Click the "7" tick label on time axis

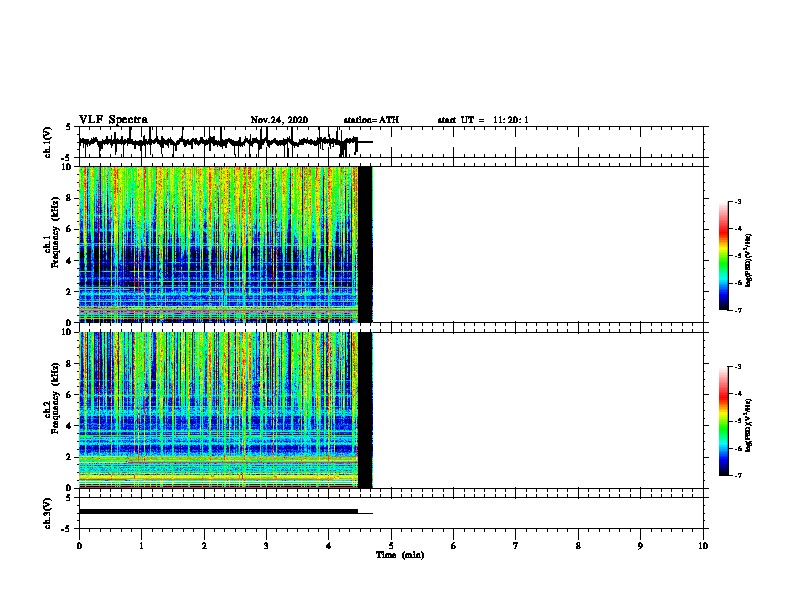(x=516, y=546)
